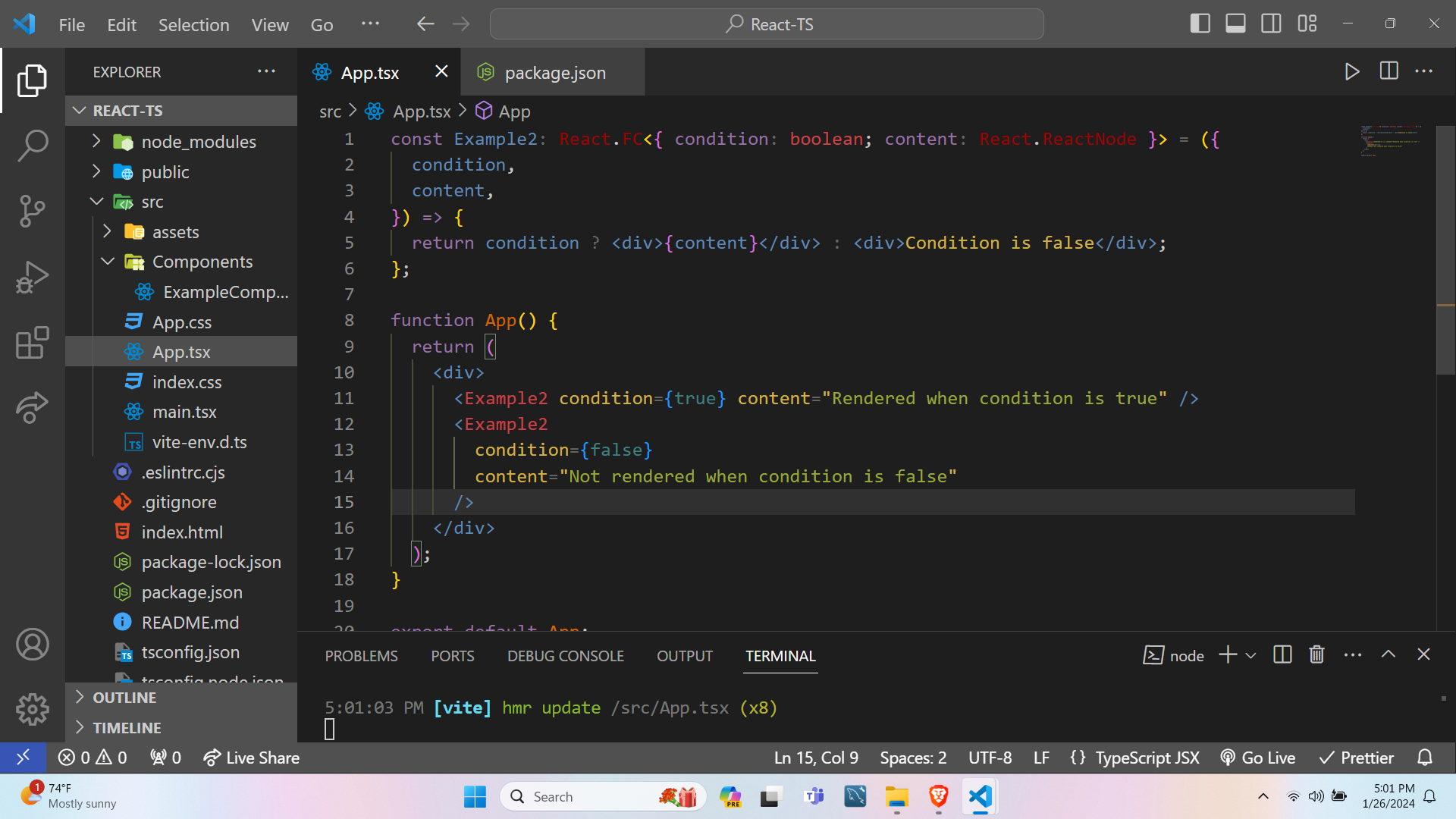The image size is (1456, 819).
Task: Toggle the primary sidebar visibility
Action: pyautogui.click(x=1200, y=24)
